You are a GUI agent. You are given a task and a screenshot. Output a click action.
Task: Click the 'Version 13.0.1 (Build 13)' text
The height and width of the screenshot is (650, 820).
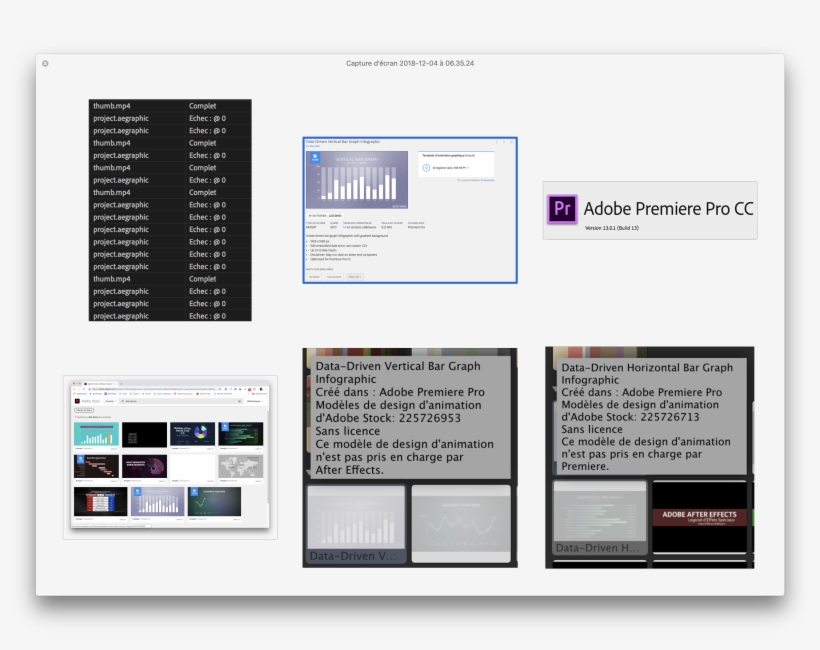click(x=611, y=228)
